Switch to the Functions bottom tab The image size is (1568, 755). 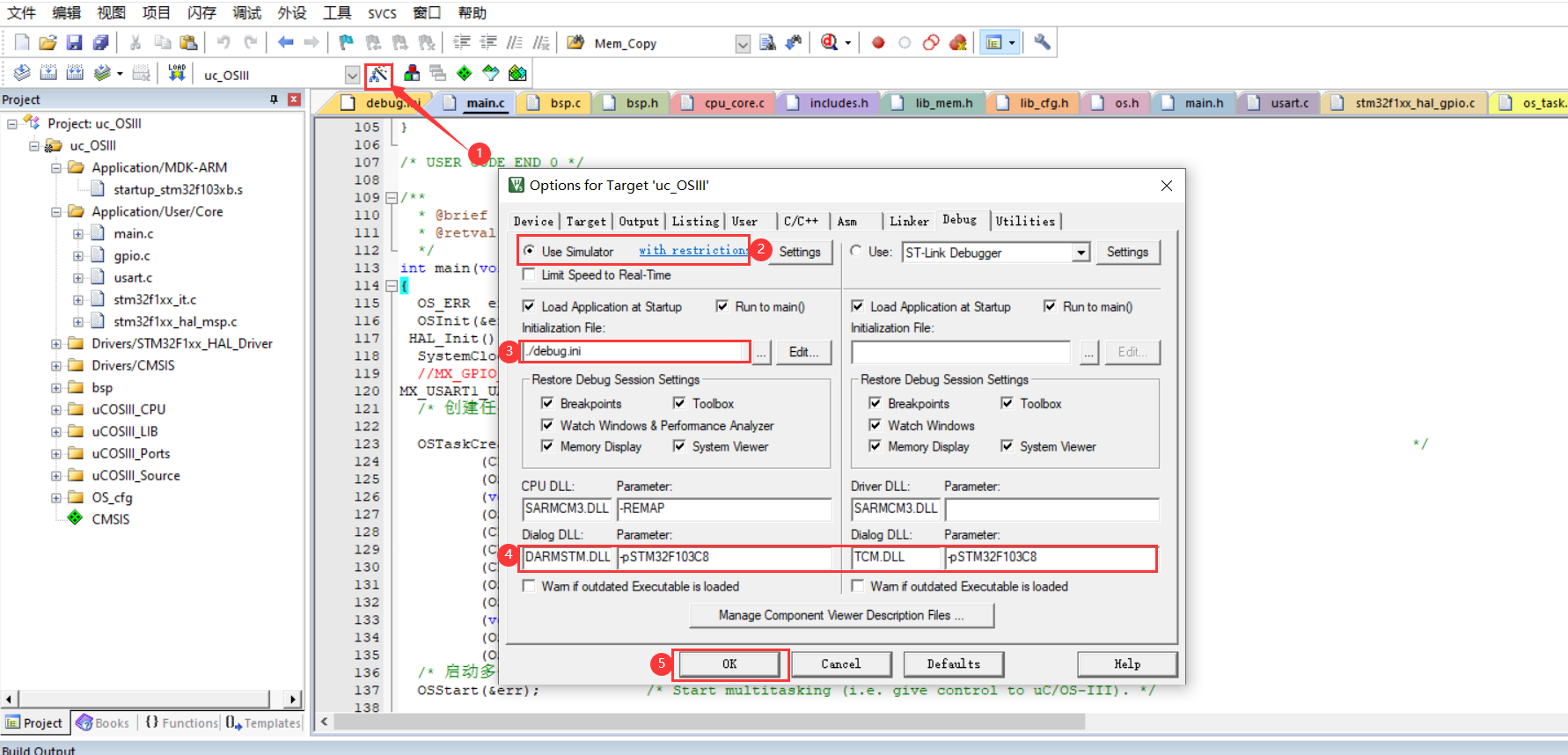click(x=180, y=722)
